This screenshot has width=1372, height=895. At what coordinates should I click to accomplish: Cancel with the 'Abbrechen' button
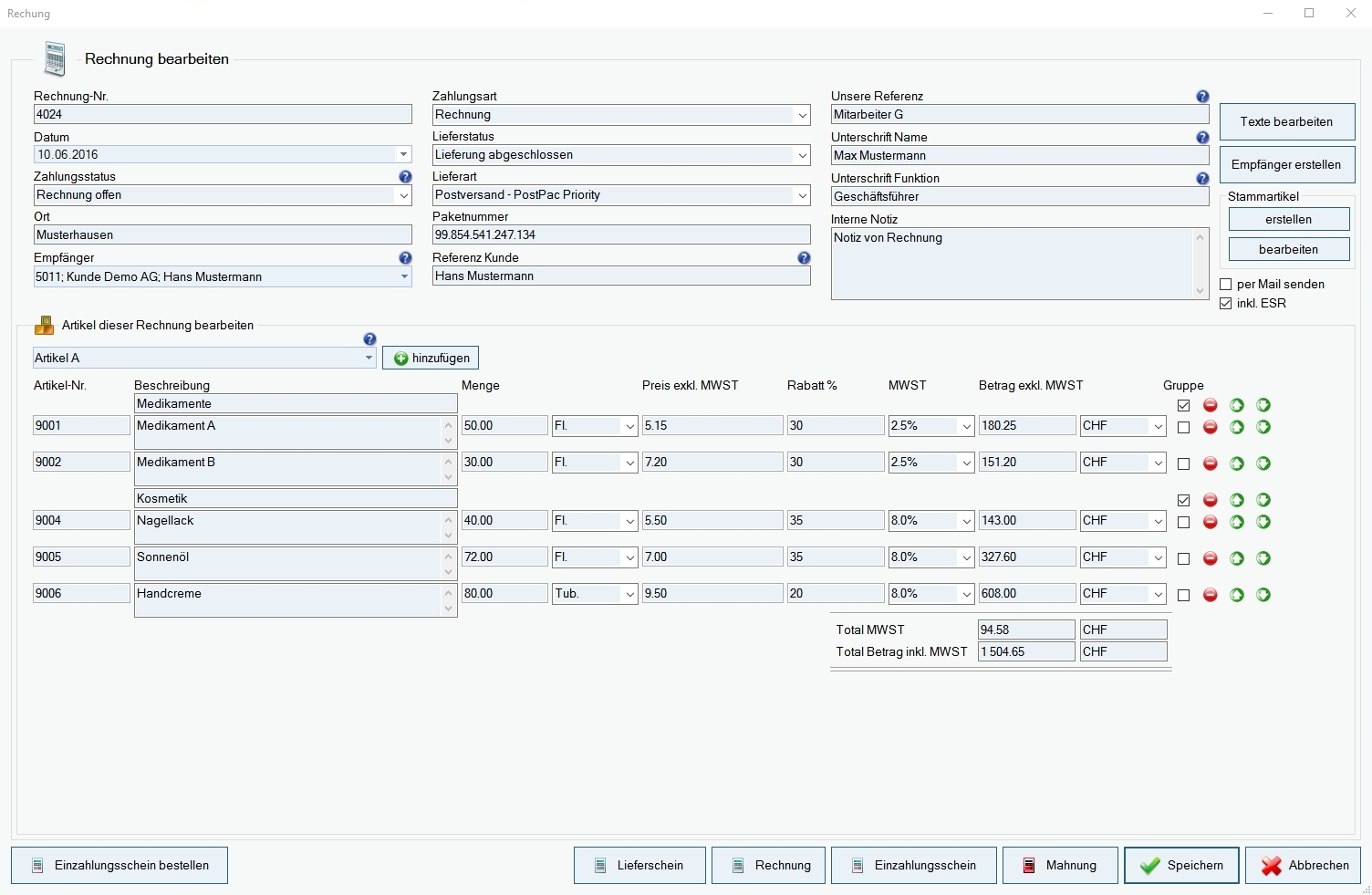coord(1304,866)
